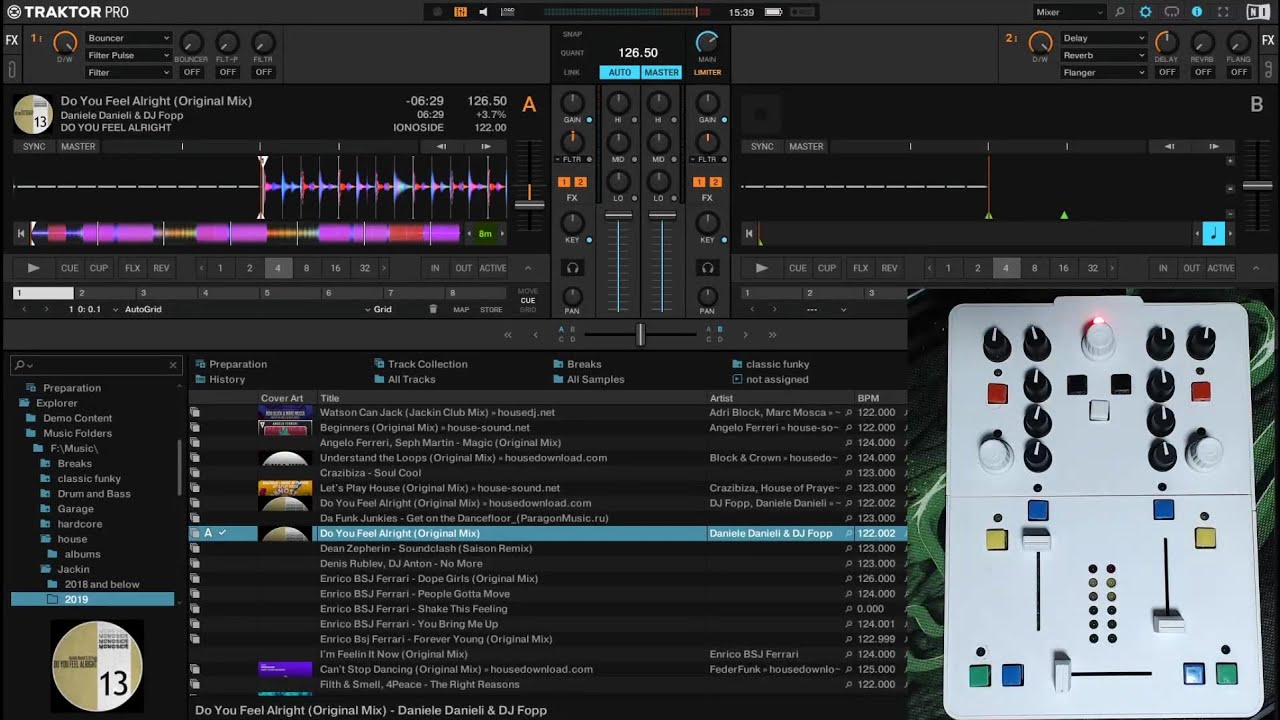Delete the selected cue with trash icon

coord(433,309)
